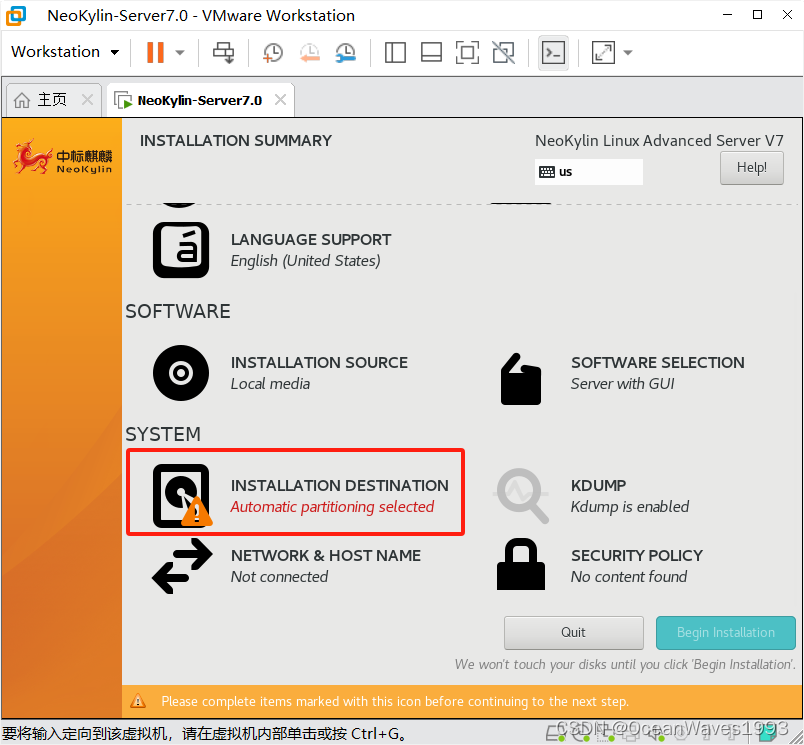804x745 pixels.
Task: Switch to Unity mode
Action: tap(504, 52)
